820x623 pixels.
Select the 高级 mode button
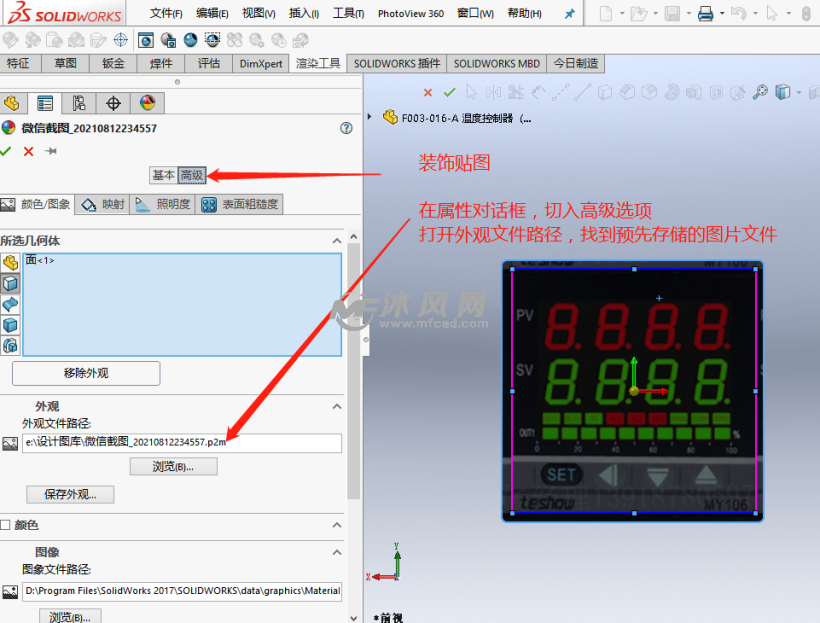[x=192, y=175]
